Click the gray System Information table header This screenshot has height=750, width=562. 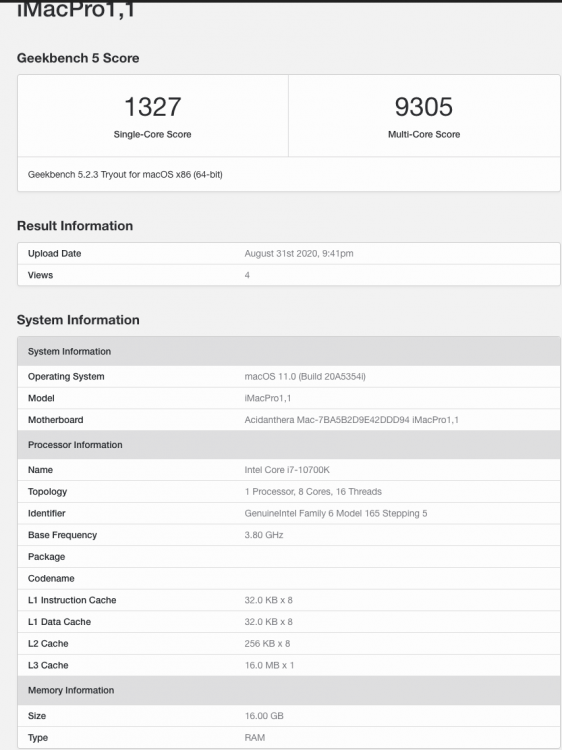(x=289, y=352)
